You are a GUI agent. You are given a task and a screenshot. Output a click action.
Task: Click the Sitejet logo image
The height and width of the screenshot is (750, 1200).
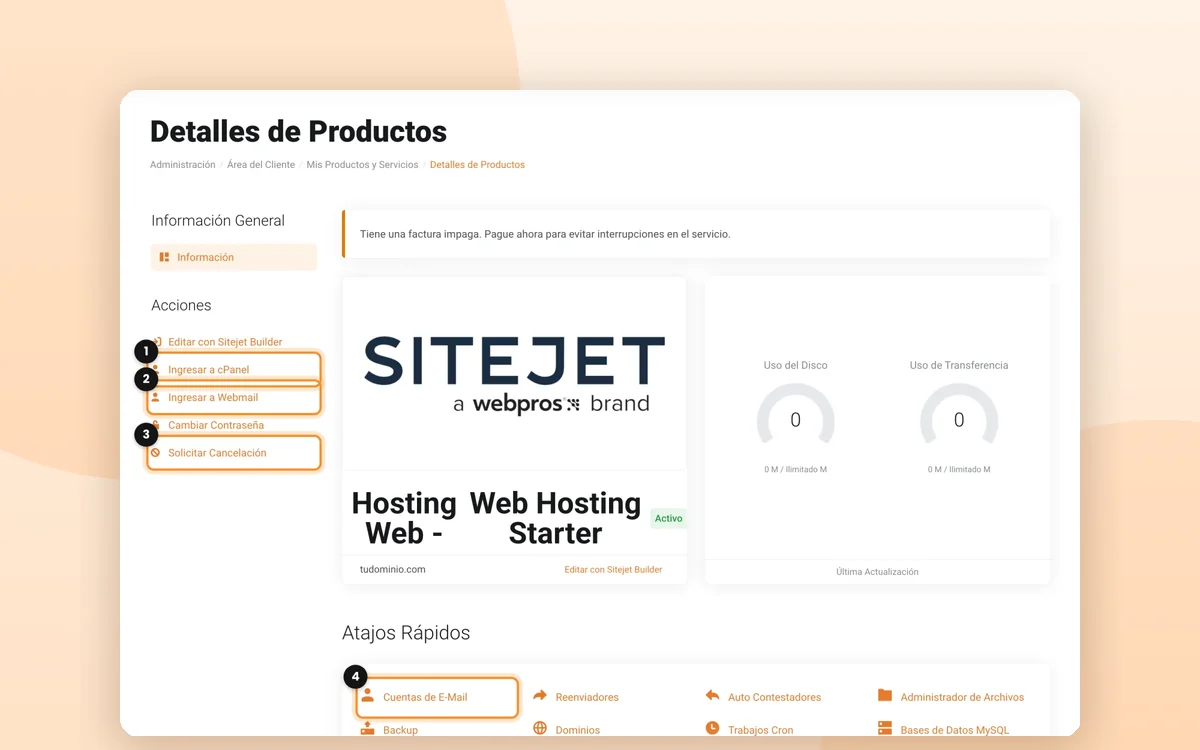coord(514,374)
